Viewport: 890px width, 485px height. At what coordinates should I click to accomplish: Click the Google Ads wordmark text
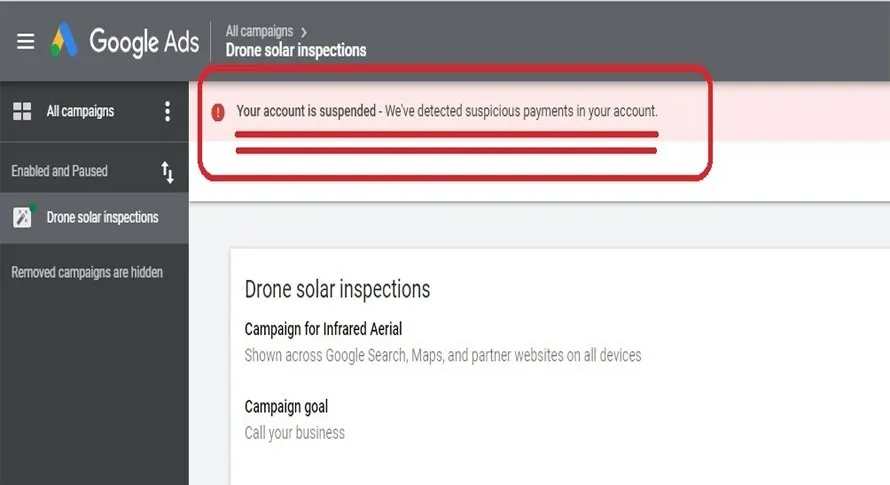tap(144, 41)
